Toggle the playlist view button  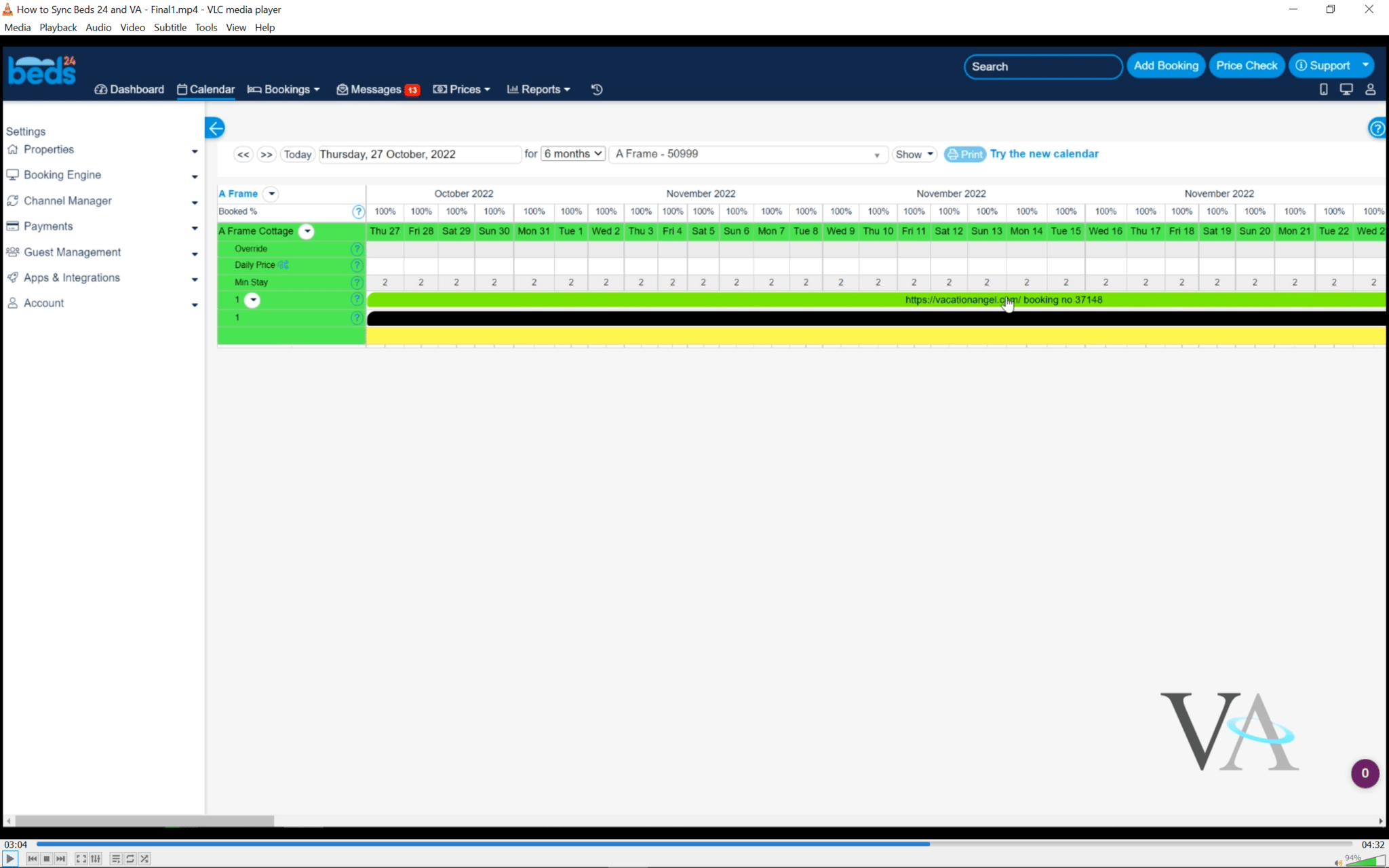[116, 859]
